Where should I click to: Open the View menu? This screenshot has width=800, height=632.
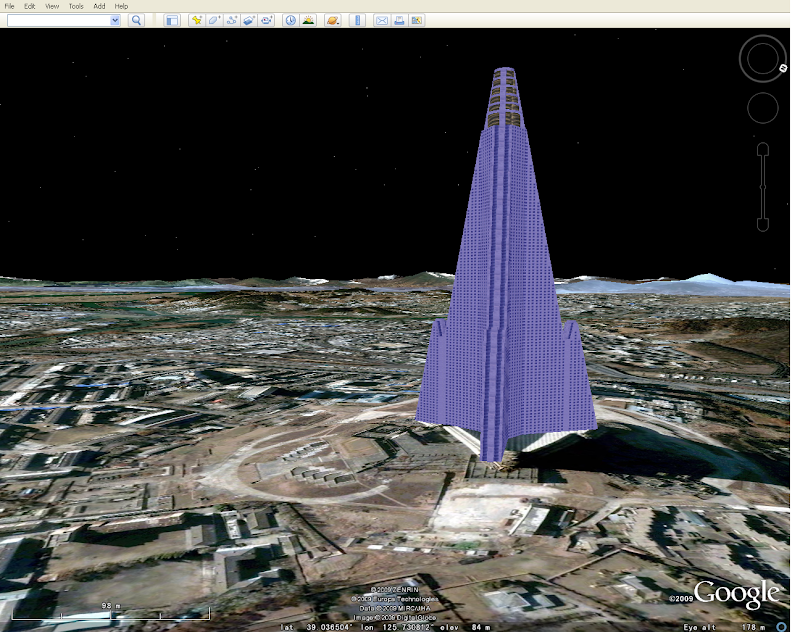click(52, 6)
